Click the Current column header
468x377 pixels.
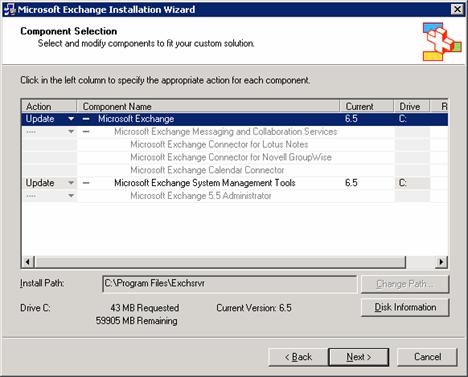point(367,106)
